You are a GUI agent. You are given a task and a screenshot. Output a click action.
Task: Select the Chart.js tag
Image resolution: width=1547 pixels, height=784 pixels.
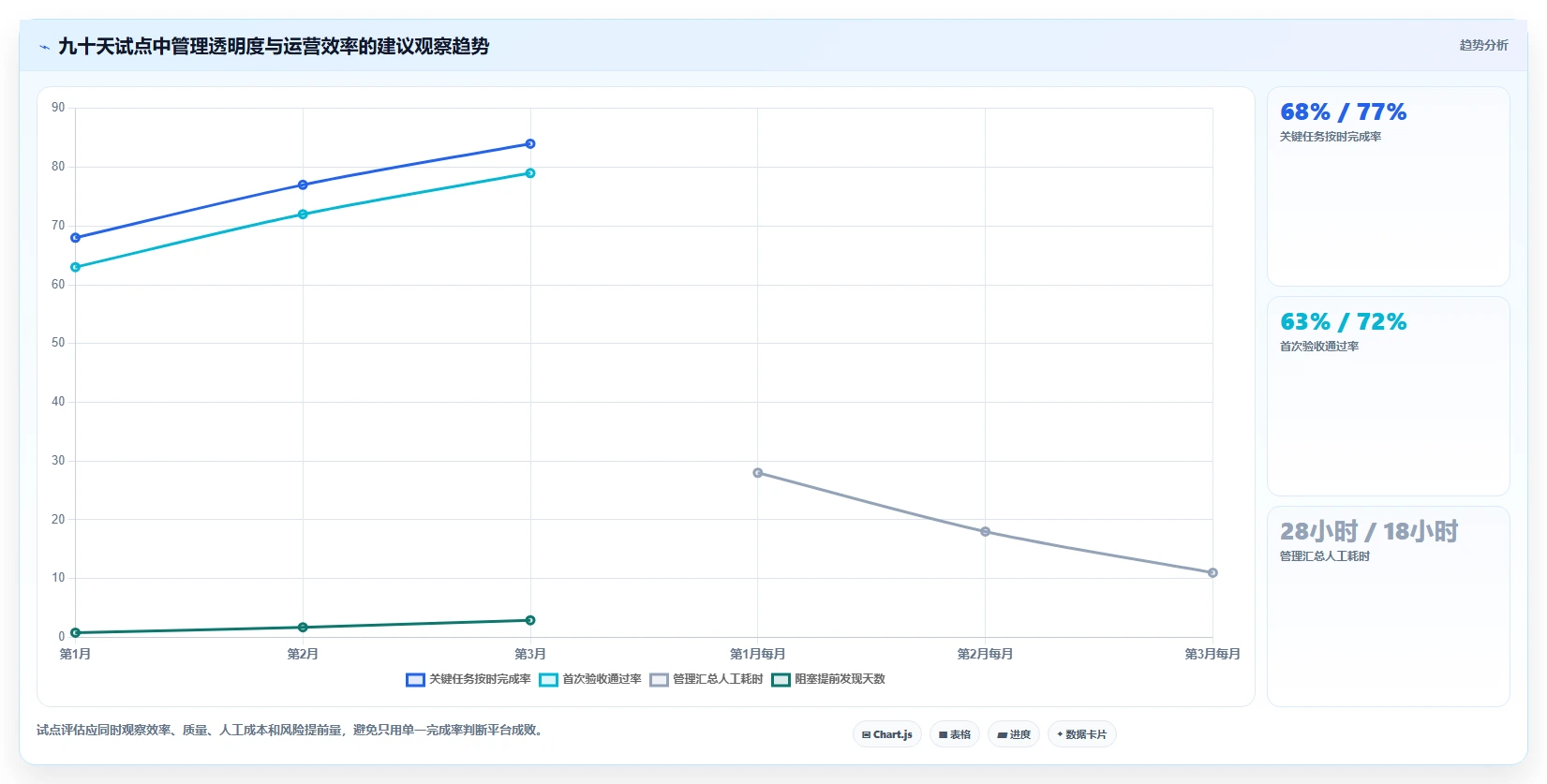pyautogui.click(x=887, y=734)
